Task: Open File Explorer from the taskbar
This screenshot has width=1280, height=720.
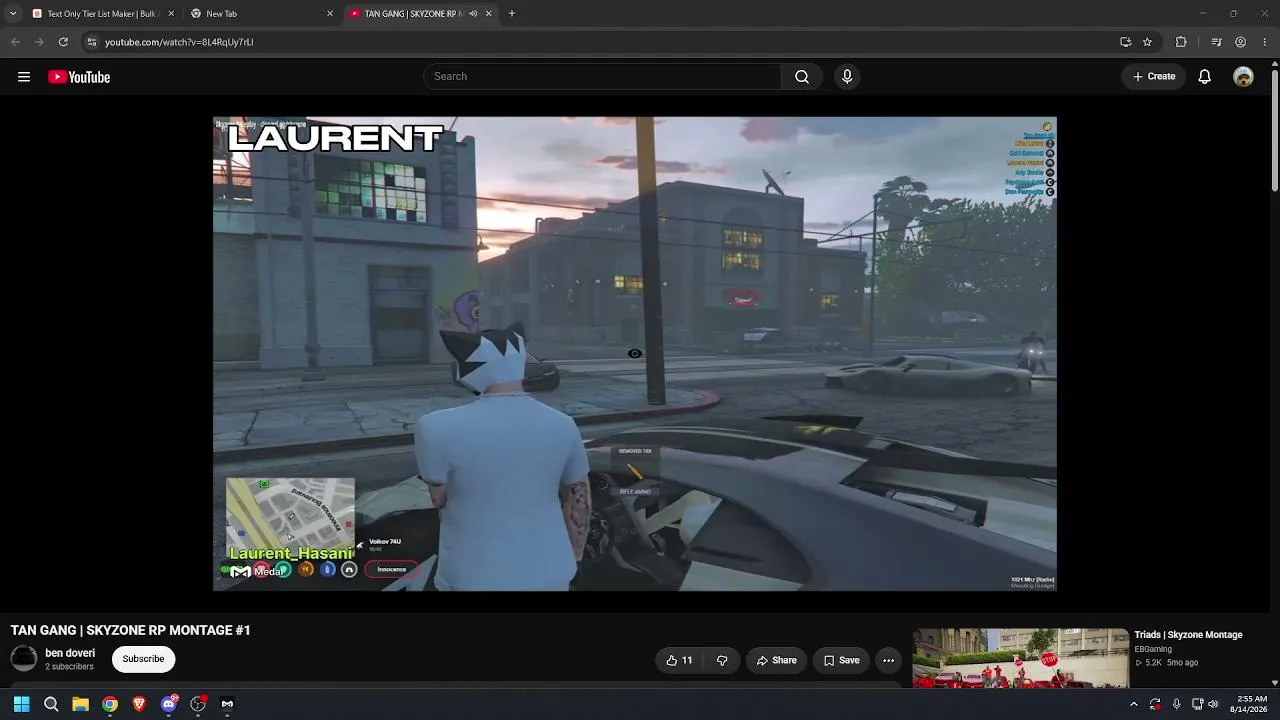Action: click(x=80, y=704)
